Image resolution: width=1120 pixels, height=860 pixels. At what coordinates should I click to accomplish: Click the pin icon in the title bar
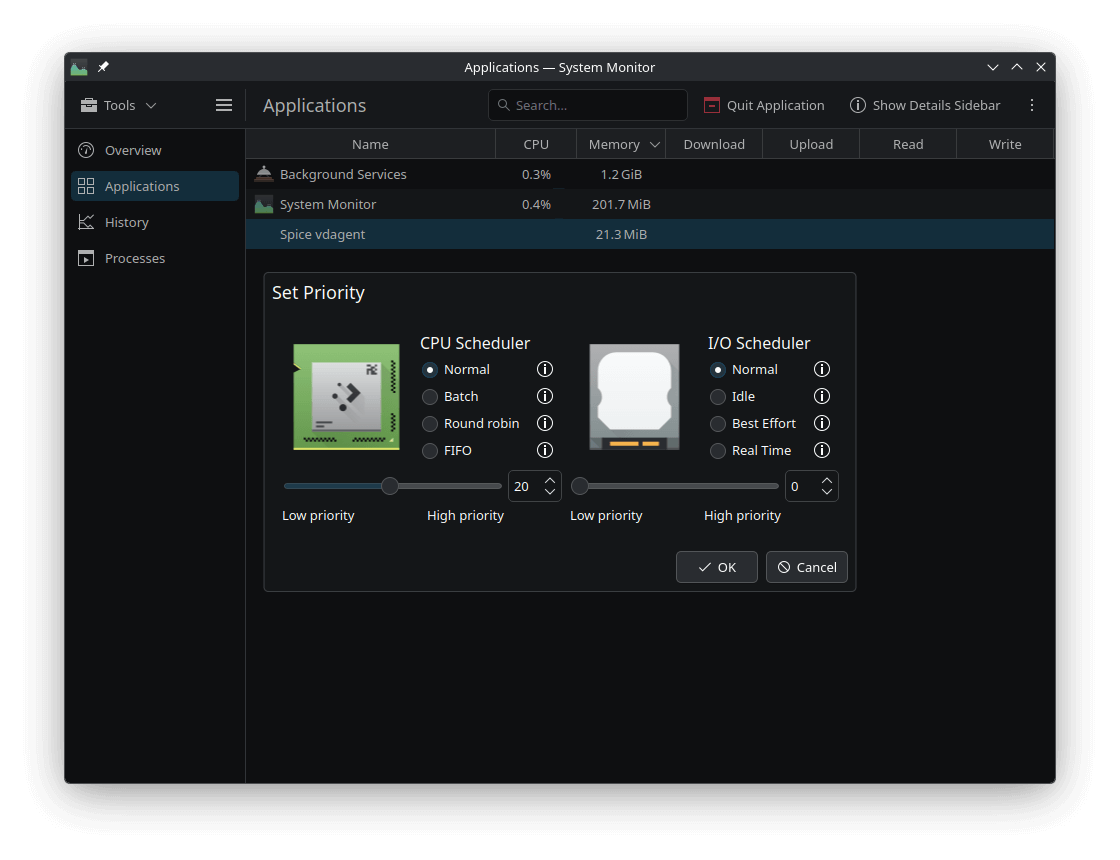tap(102, 67)
